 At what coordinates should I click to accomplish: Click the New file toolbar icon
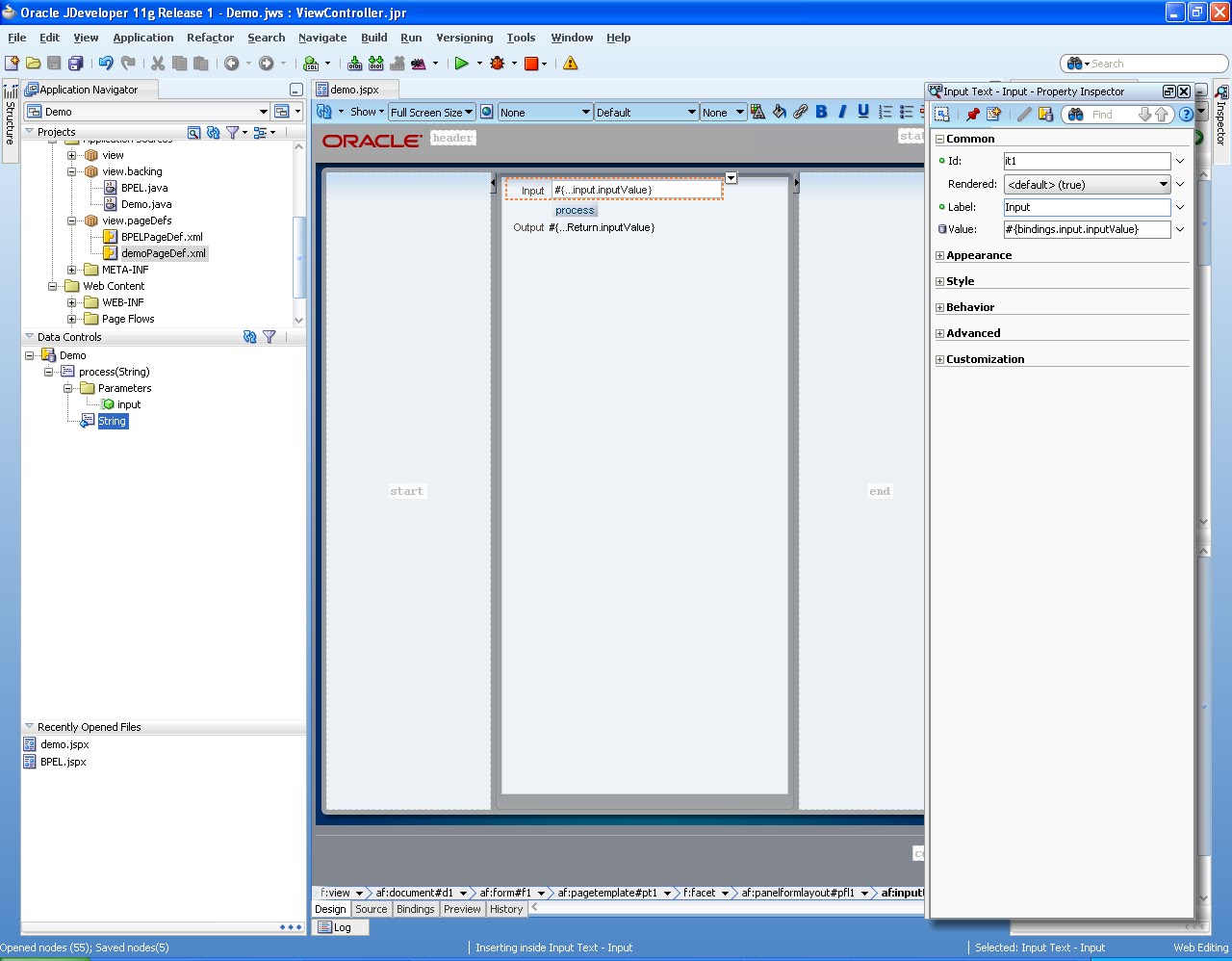(12, 64)
